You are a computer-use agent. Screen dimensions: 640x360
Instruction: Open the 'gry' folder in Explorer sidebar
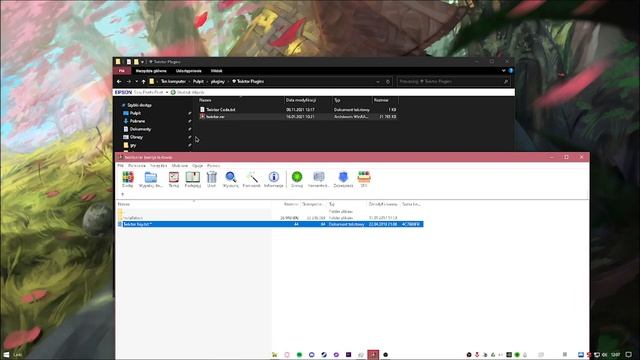click(130, 145)
